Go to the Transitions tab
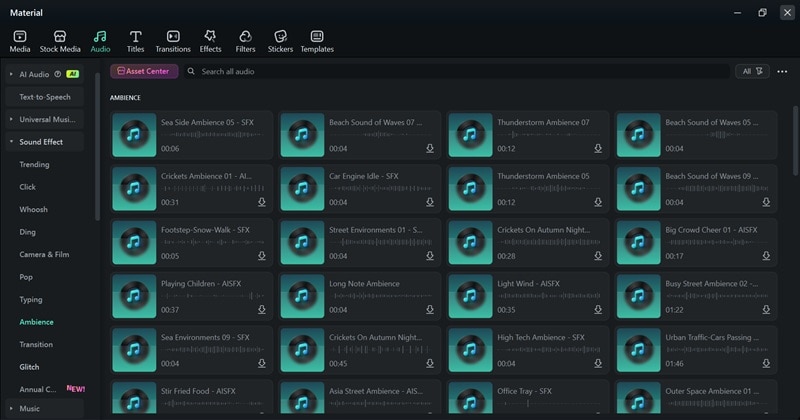800x420 pixels. 173,41
